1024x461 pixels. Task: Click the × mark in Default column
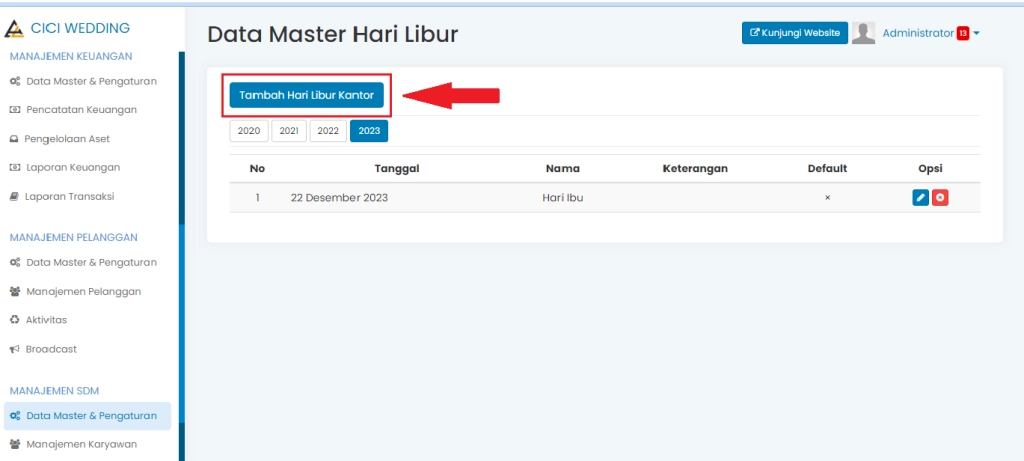pyautogui.click(x=827, y=198)
